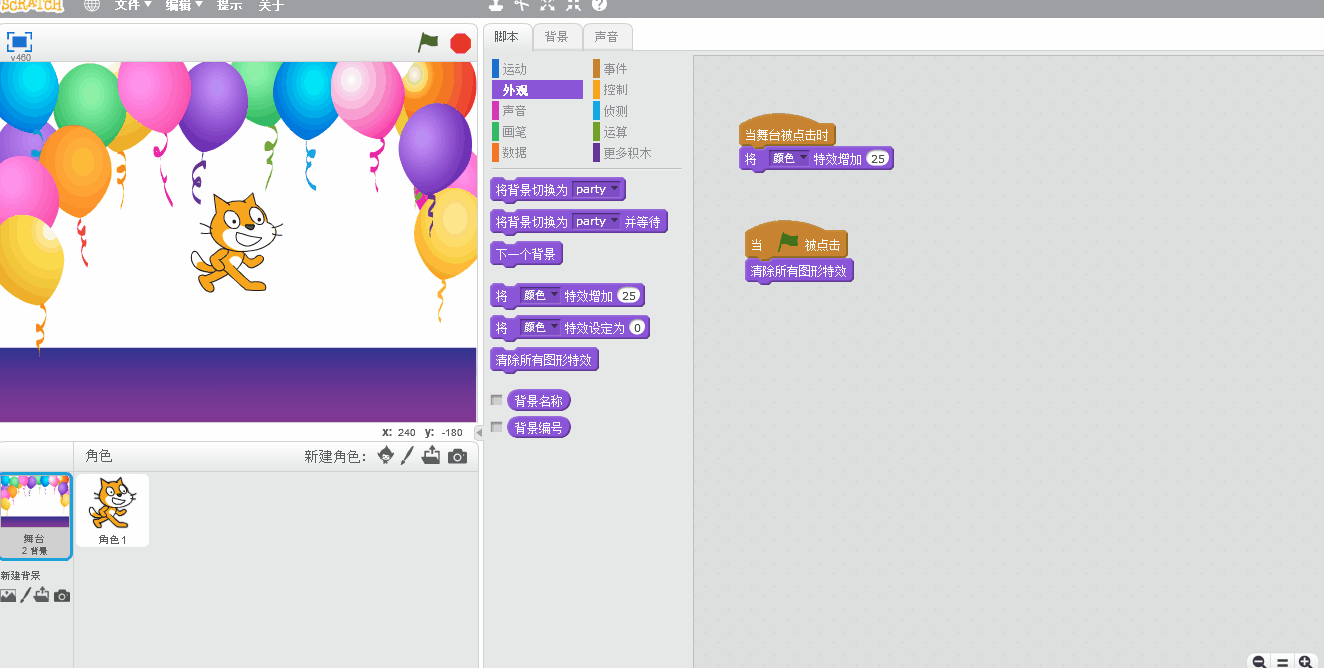Choose new sprite from library
1324x668 pixels.
[385, 456]
